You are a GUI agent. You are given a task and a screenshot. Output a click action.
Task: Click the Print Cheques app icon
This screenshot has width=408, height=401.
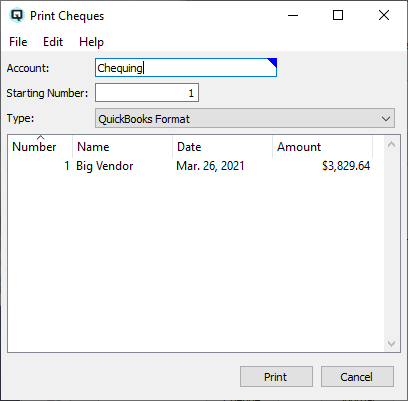[17, 15]
